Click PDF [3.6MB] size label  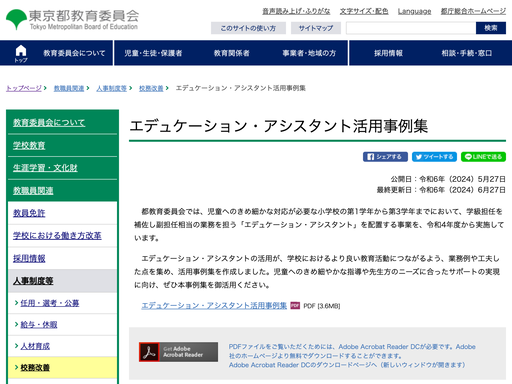click(x=322, y=306)
